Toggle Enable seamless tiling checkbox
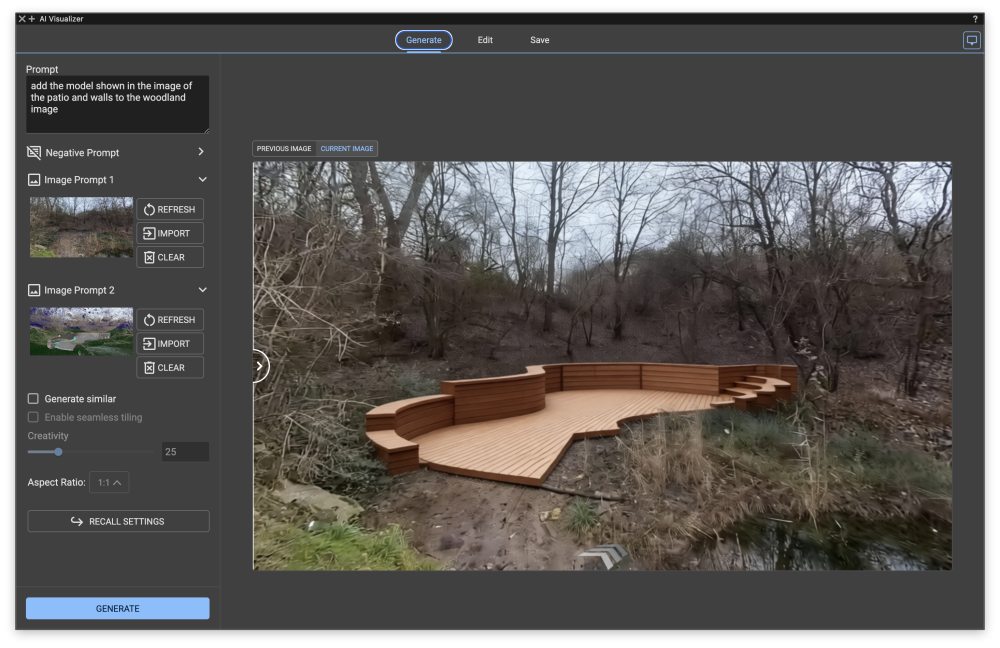Screen dimensions: 1000x648 tap(33, 417)
